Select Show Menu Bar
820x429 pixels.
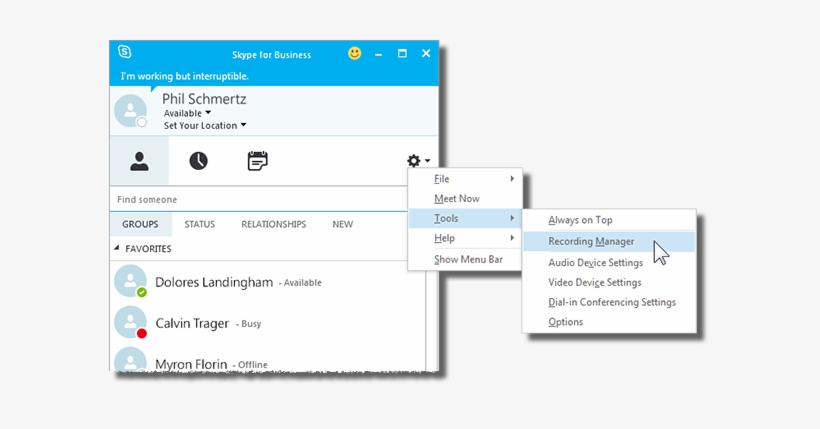pos(465,259)
